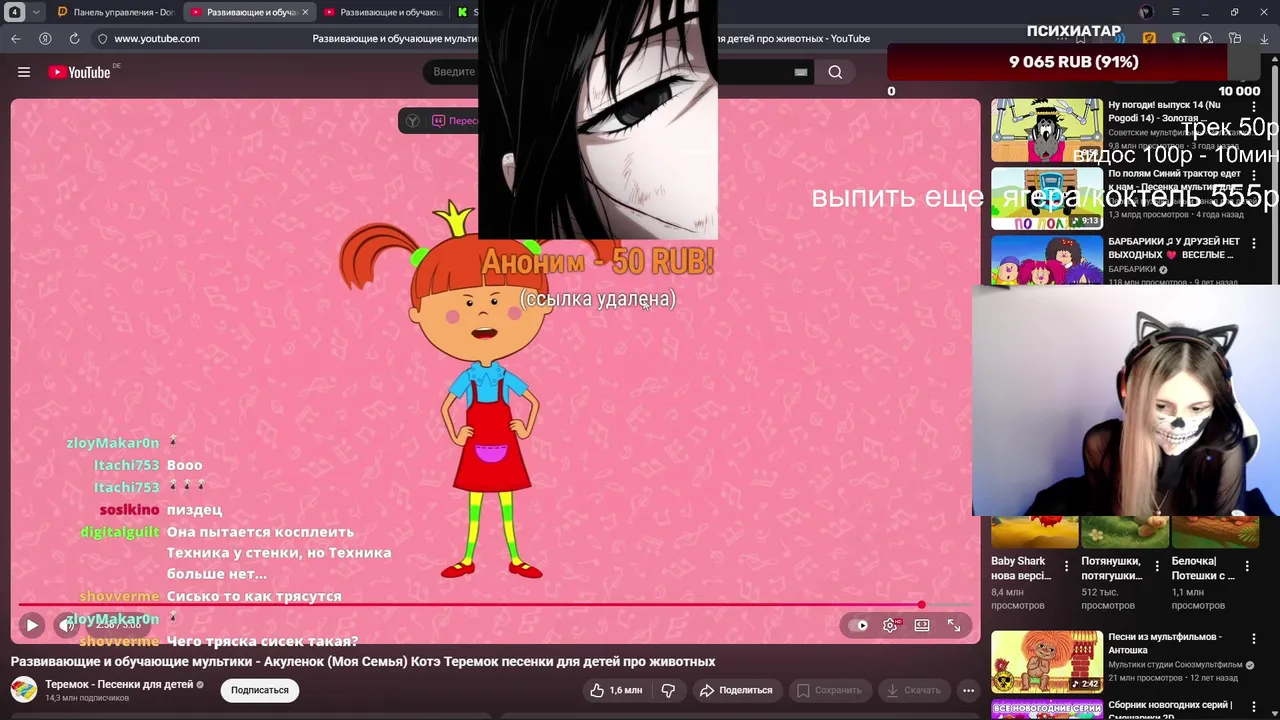Image resolution: width=1280 pixels, height=720 pixels.
Task: Open the player settings gear
Action: [890, 625]
